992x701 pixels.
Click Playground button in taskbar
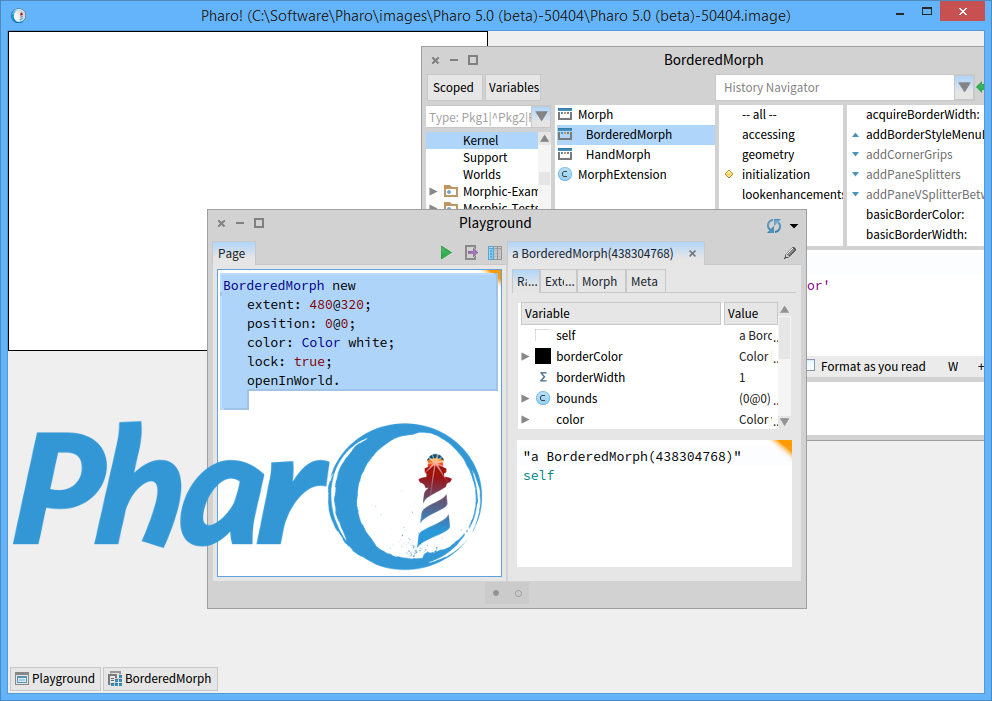[x=55, y=679]
